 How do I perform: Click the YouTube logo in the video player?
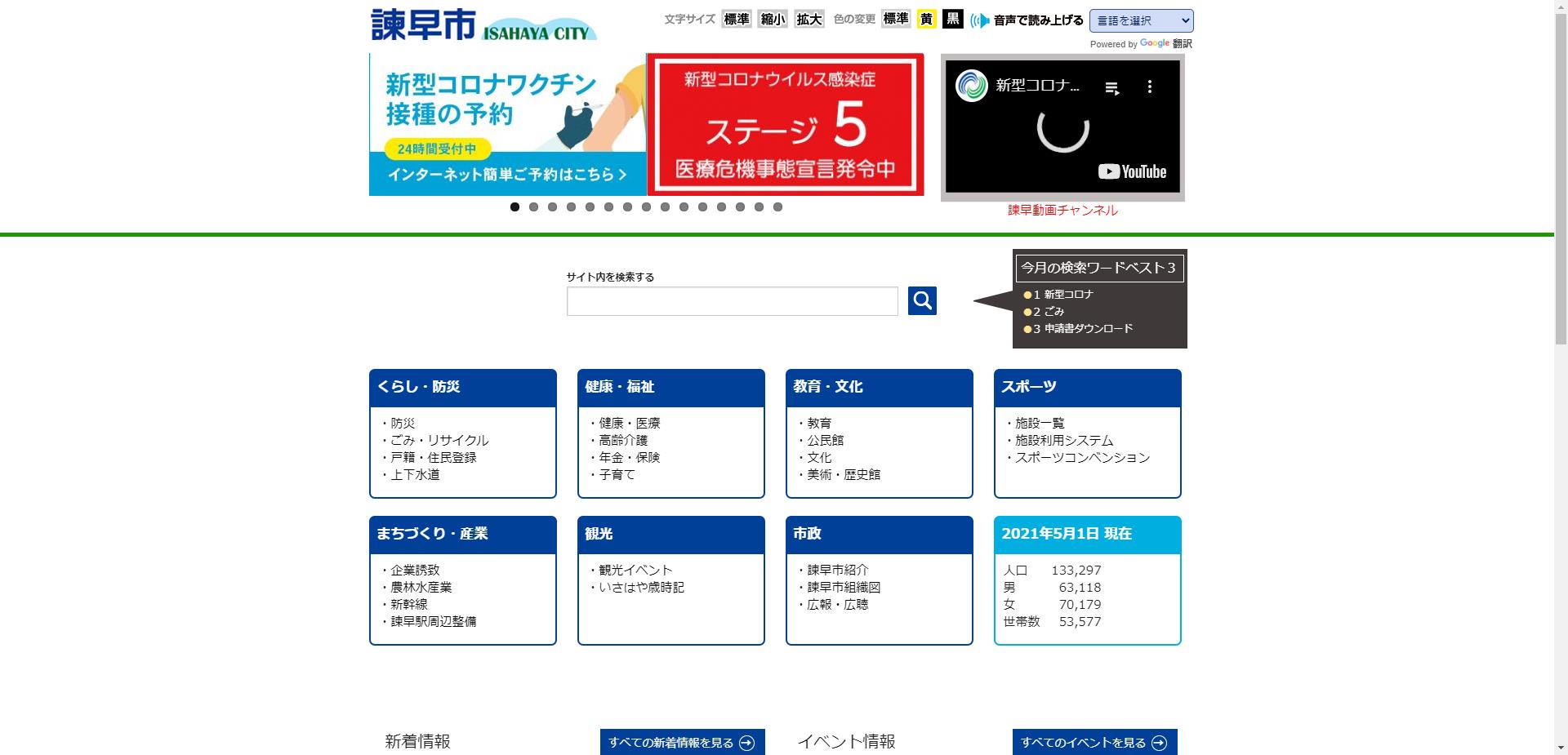click(1130, 171)
